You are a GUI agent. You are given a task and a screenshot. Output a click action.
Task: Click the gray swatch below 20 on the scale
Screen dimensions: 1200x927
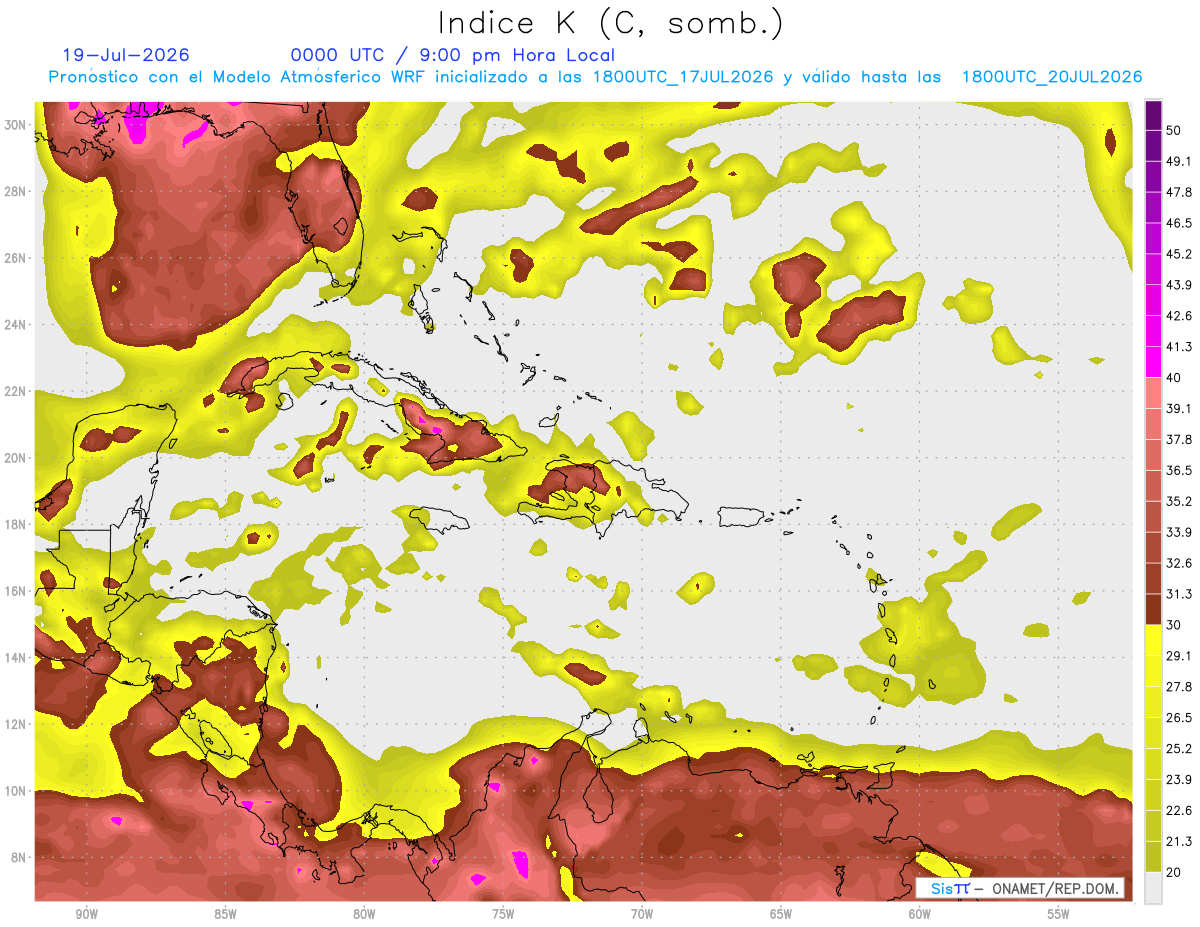coord(1153,888)
